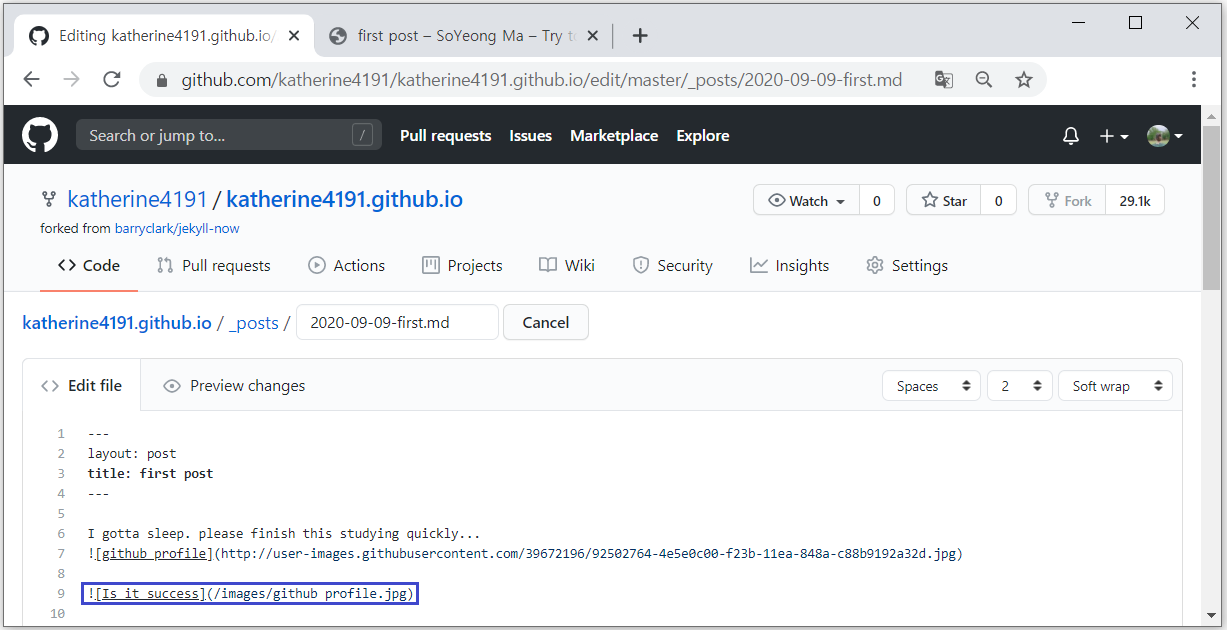The height and width of the screenshot is (630, 1227).
Task: Click the translate page icon
Action: [943, 79]
